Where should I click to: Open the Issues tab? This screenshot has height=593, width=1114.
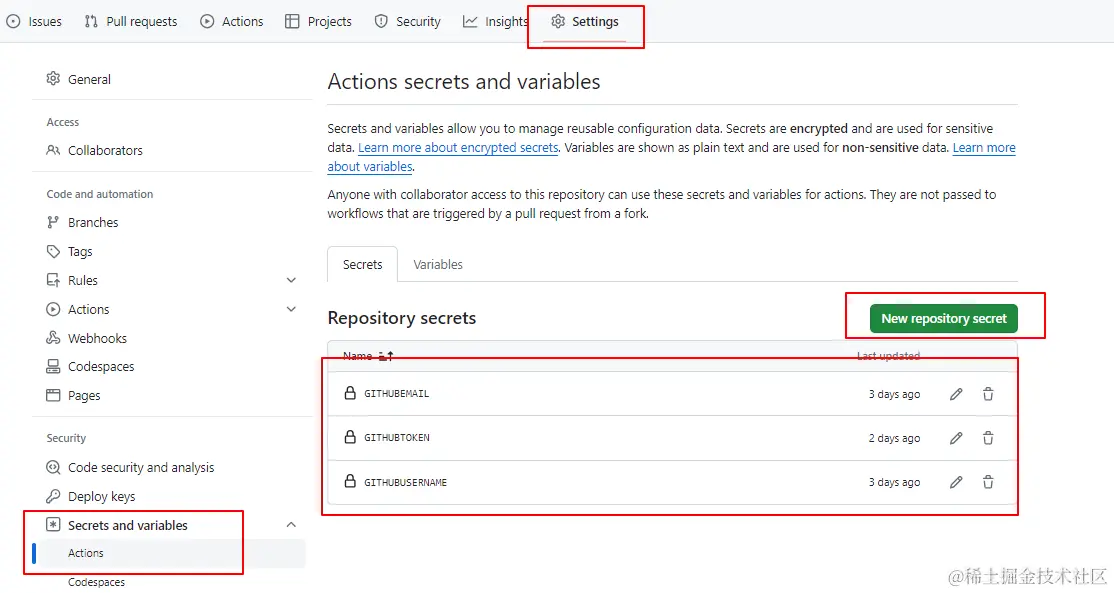[x=34, y=21]
